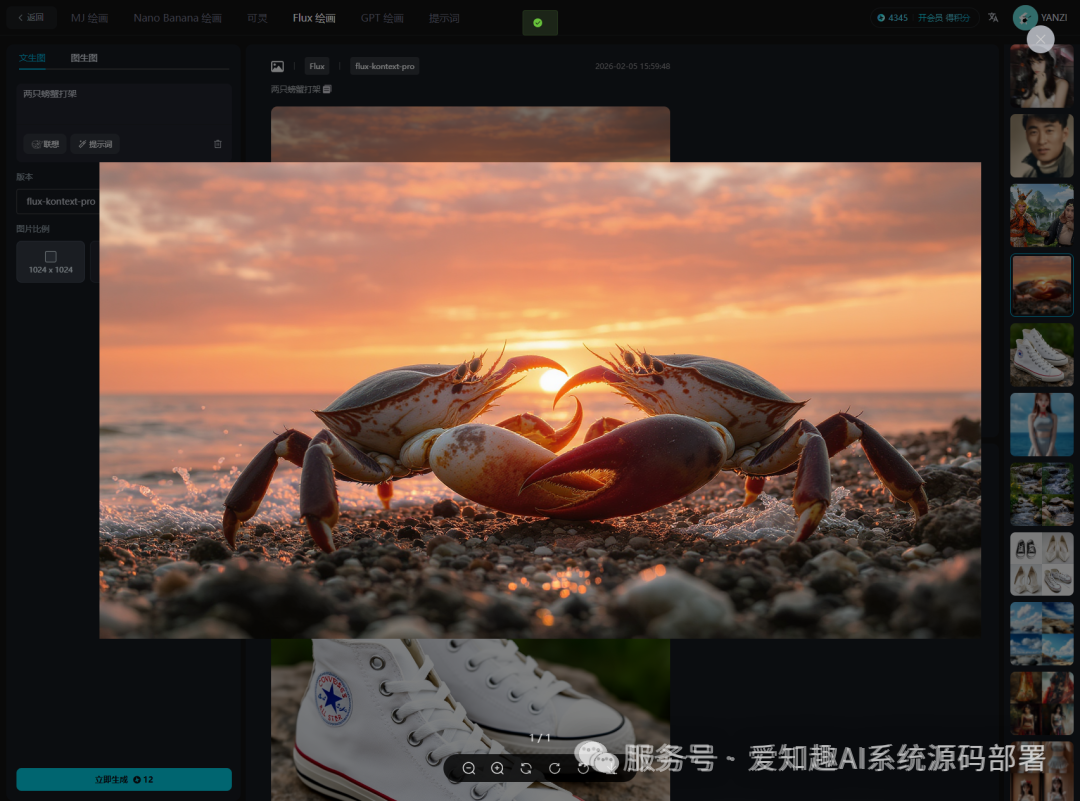
Task: Select the 图生图 mode tab
Action: coord(84,58)
